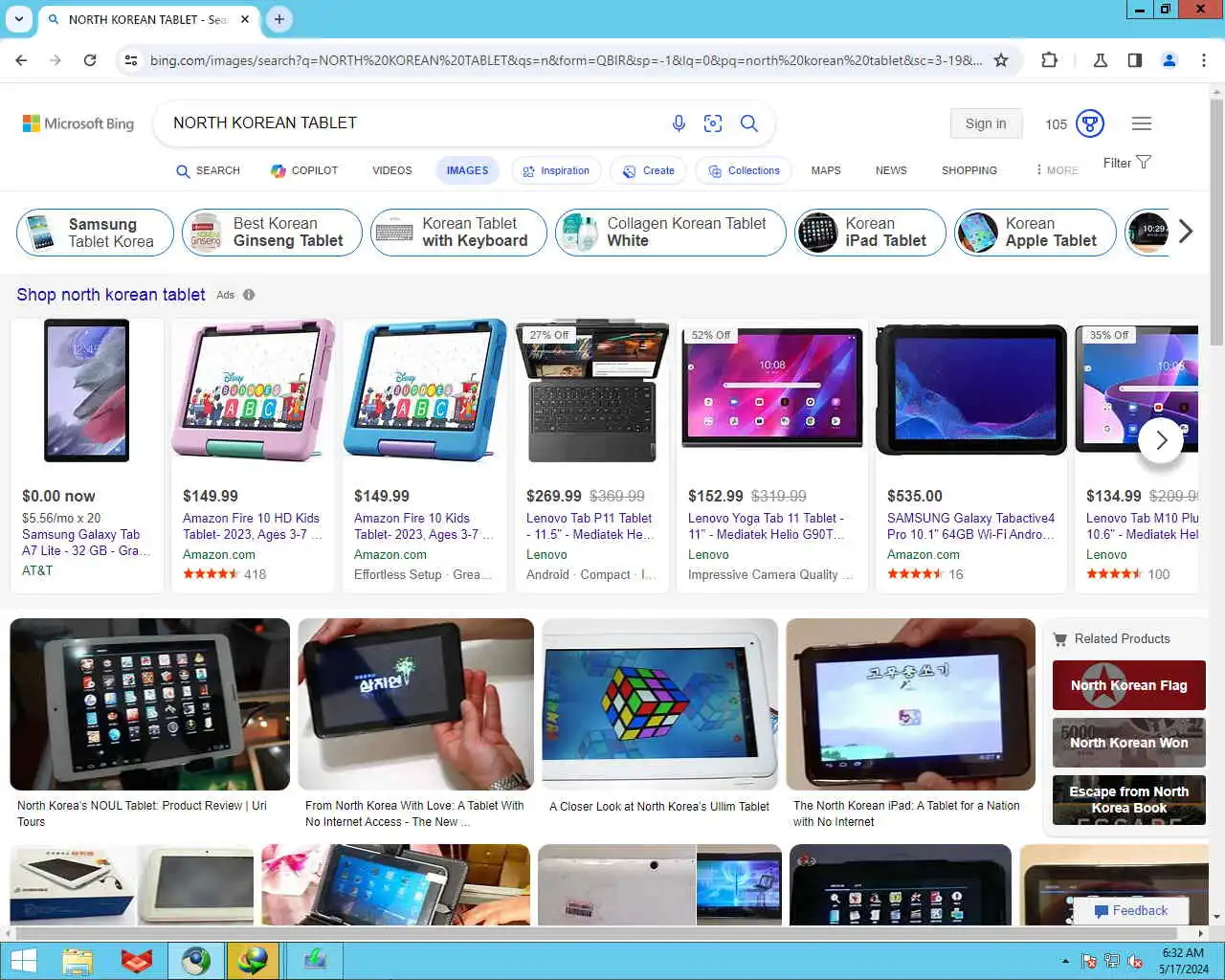Open Ullim Tablet Rubik's cube image
The height and width of the screenshot is (980, 1225).
point(659,704)
